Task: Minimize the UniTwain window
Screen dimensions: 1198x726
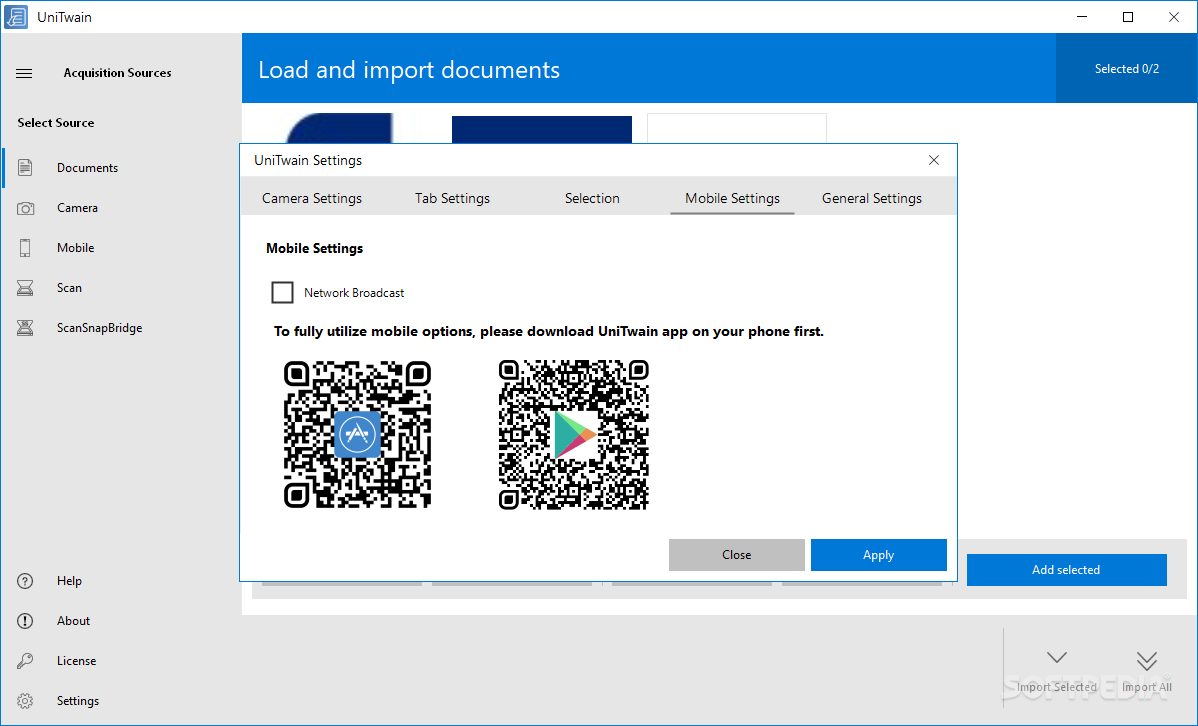Action: click(x=1082, y=17)
